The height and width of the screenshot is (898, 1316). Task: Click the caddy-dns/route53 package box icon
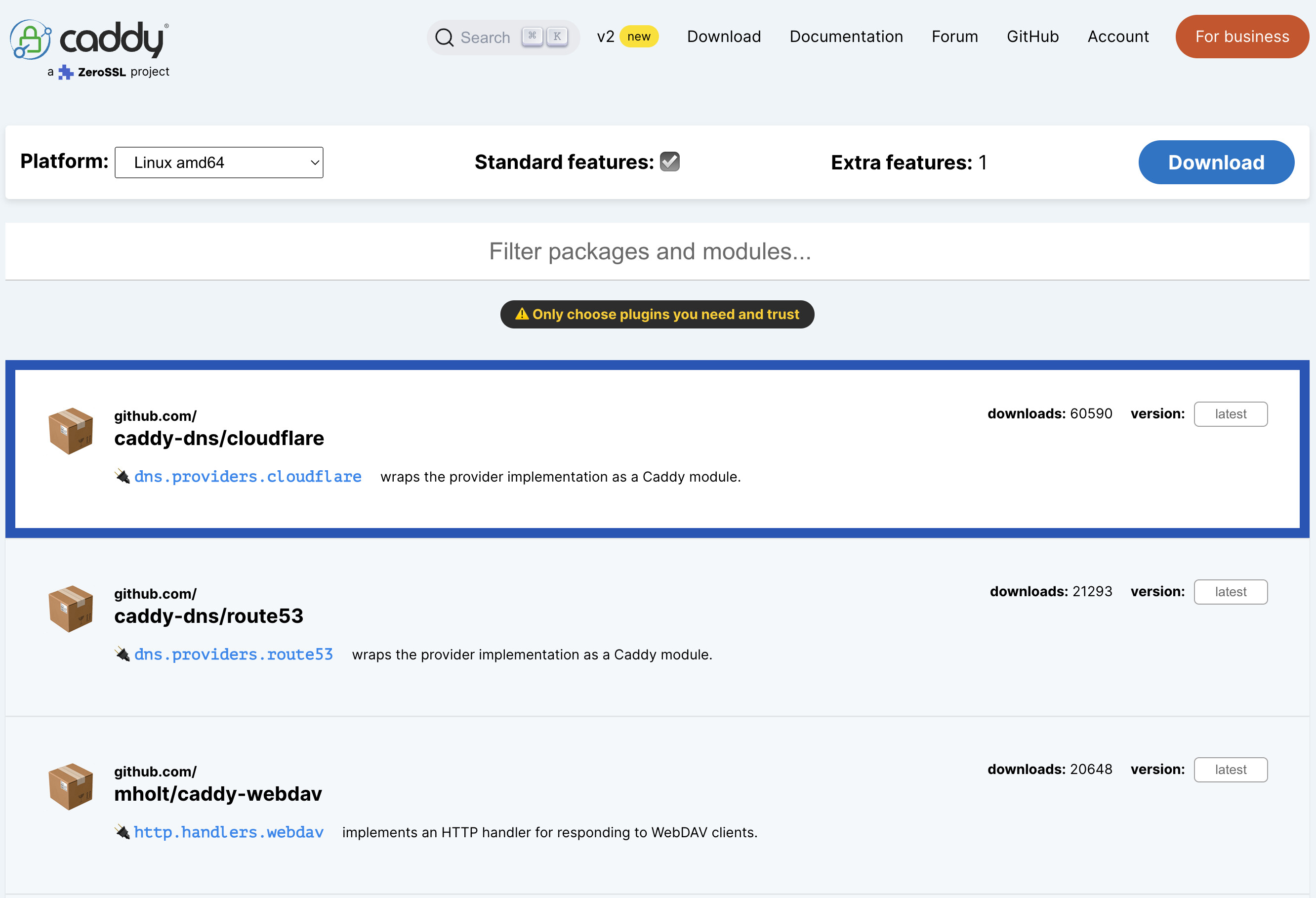coord(71,609)
